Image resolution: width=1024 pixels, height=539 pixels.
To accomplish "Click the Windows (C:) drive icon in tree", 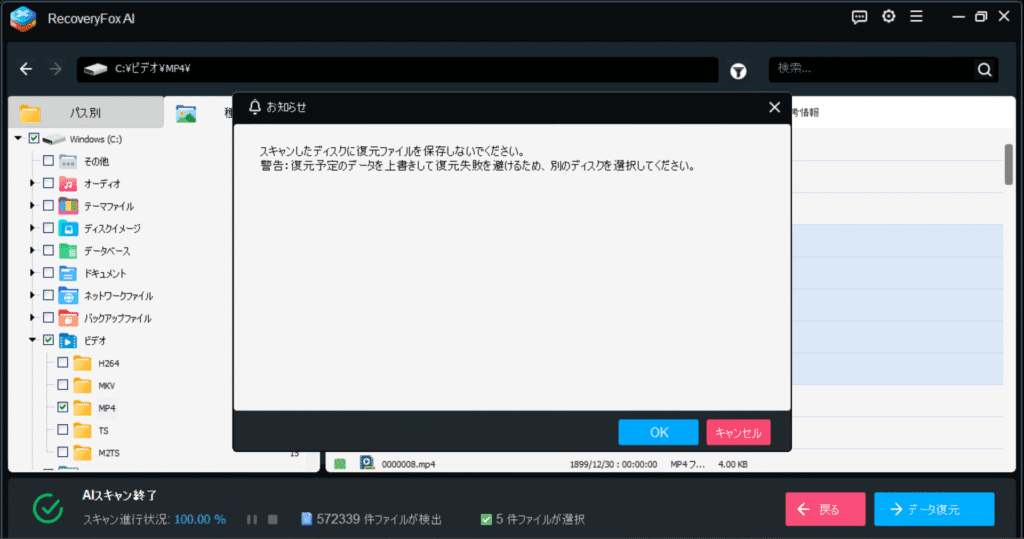I will click(54, 139).
